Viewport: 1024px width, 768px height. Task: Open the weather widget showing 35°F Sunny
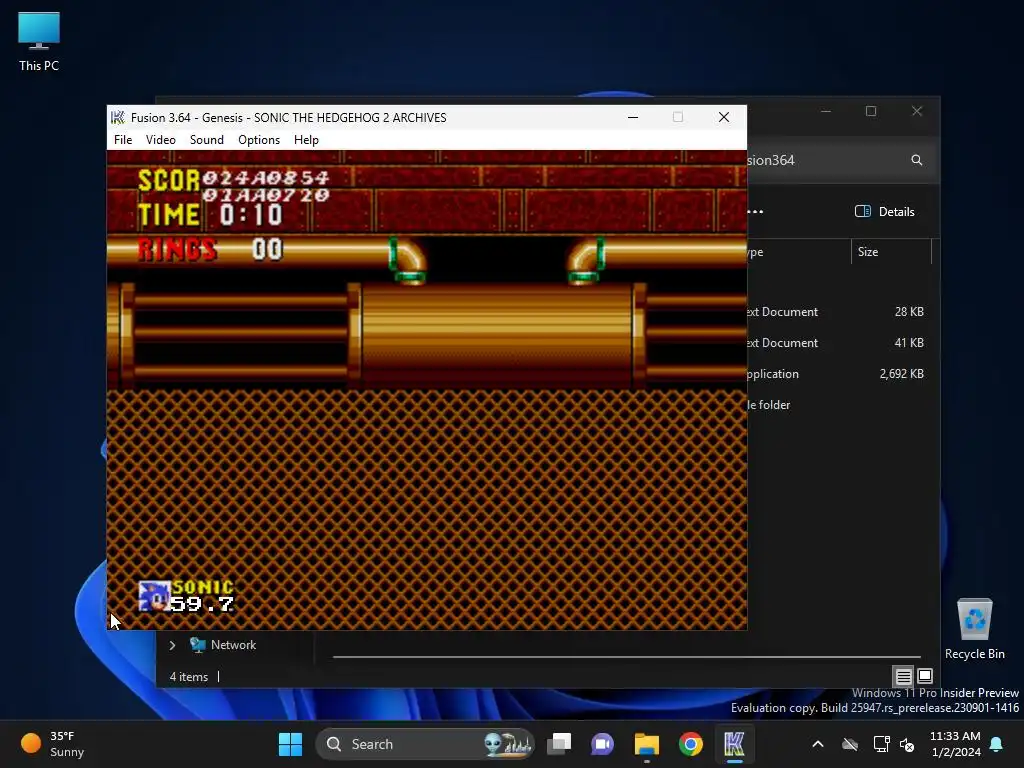tap(52, 744)
